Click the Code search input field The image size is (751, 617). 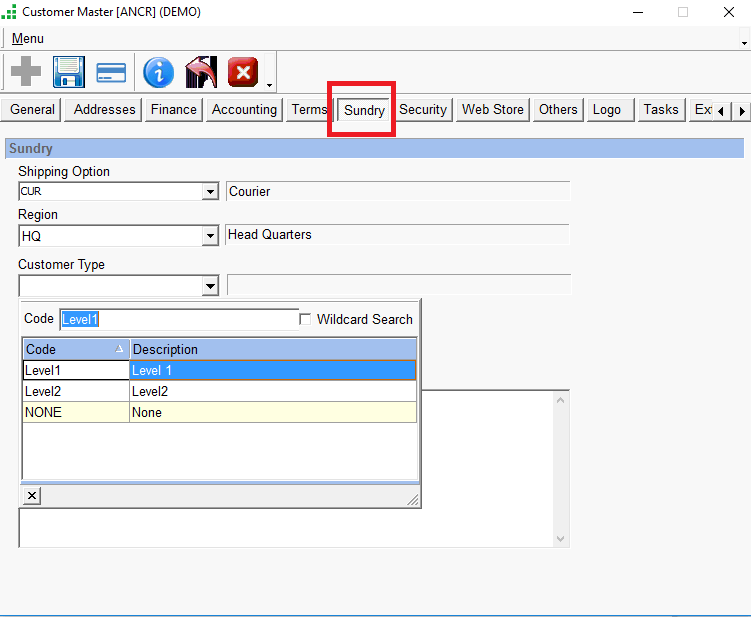(178, 319)
